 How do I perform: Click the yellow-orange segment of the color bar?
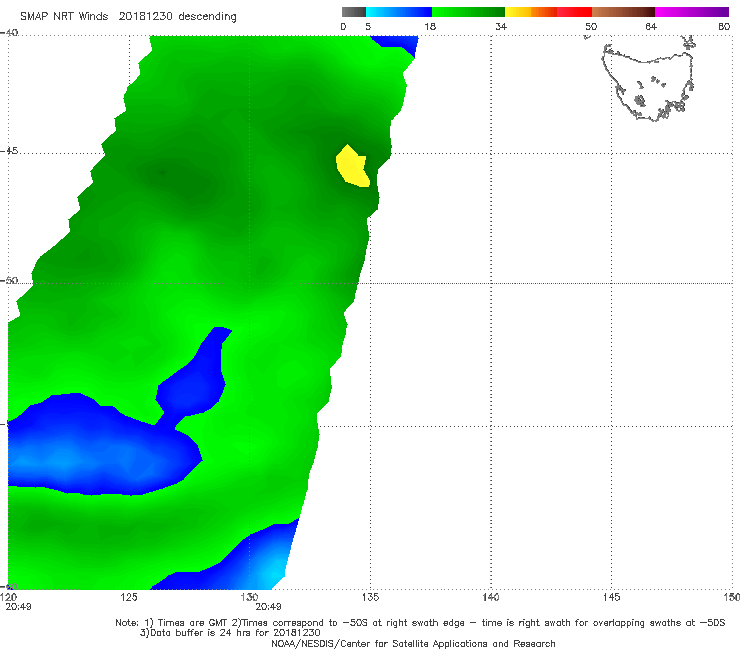pyautogui.click(x=531, y=12)
